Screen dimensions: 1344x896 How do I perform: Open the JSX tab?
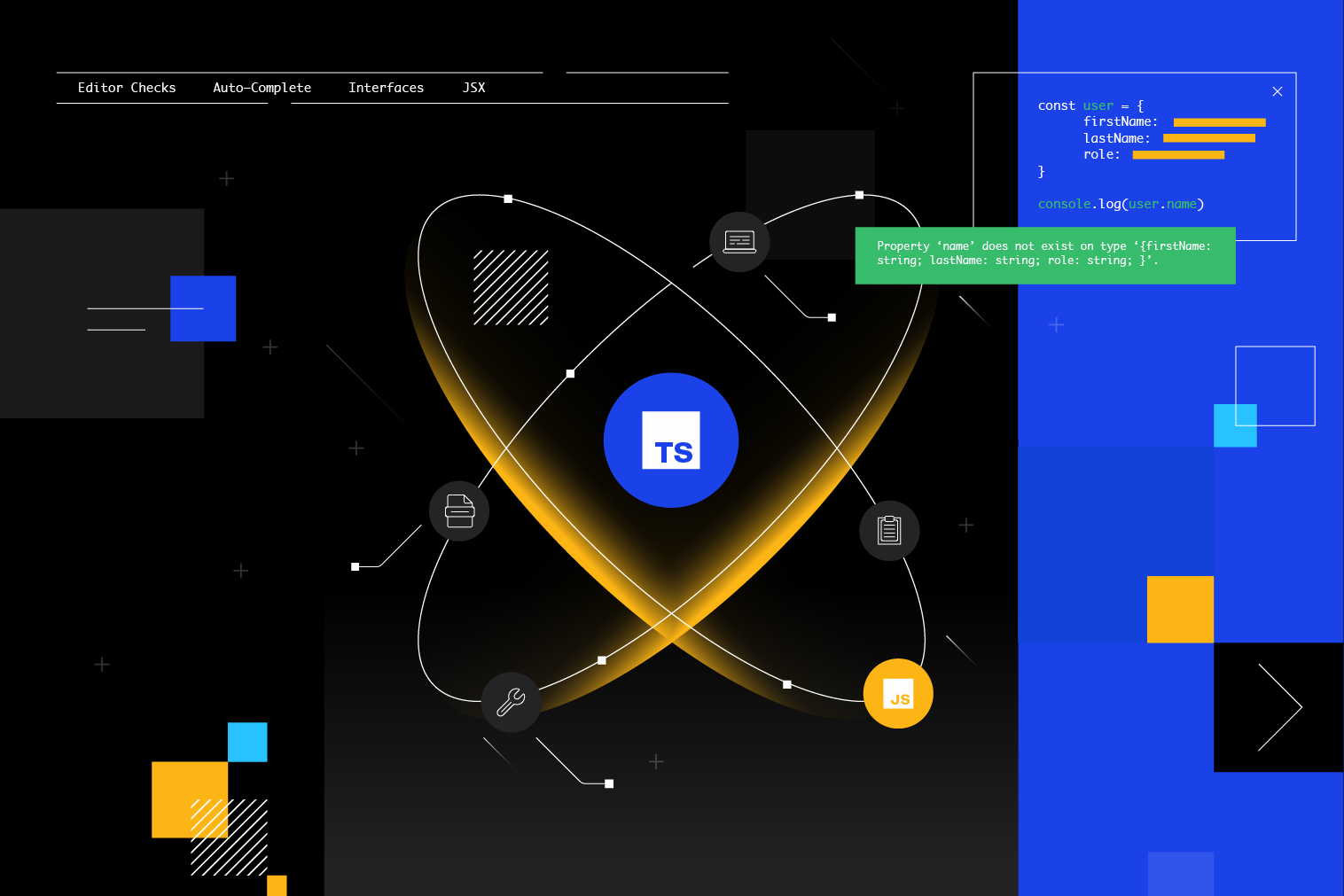pos(474,88)
